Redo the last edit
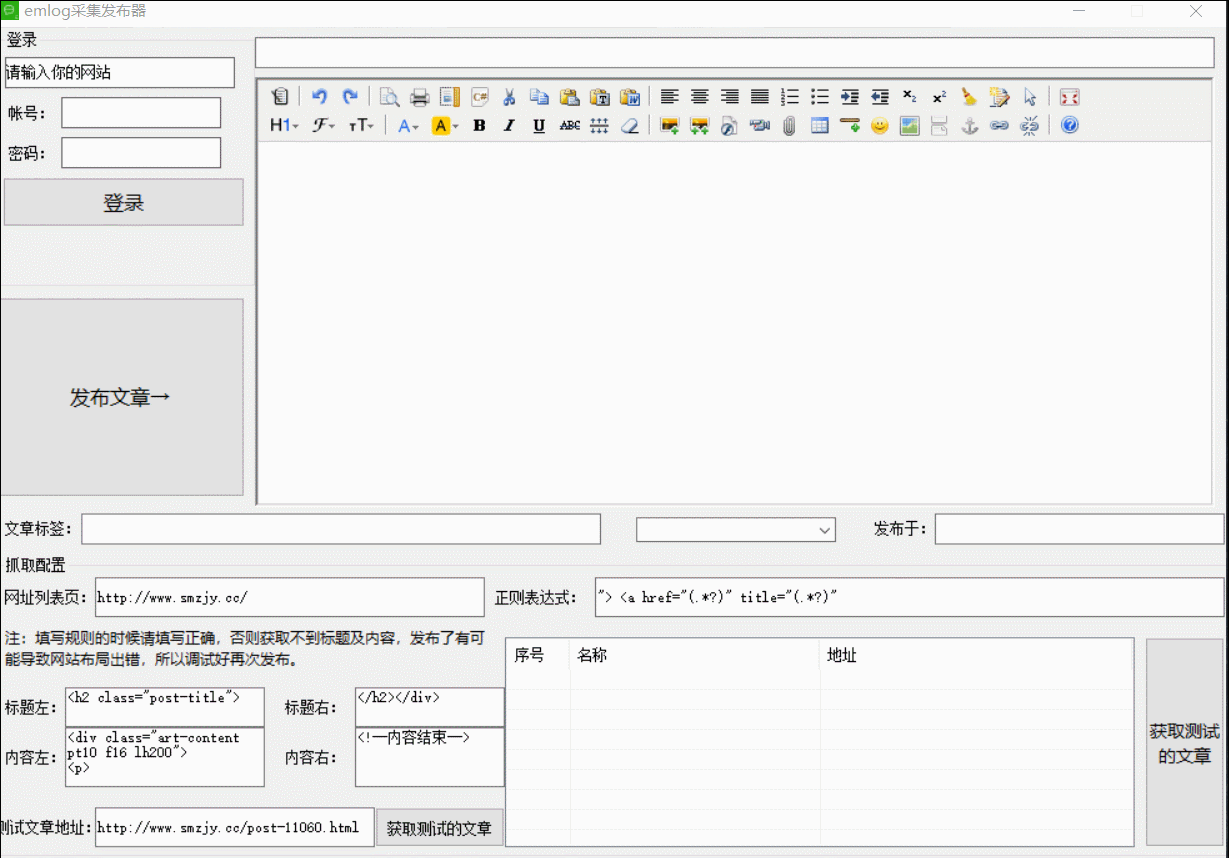 pos(350,97)
